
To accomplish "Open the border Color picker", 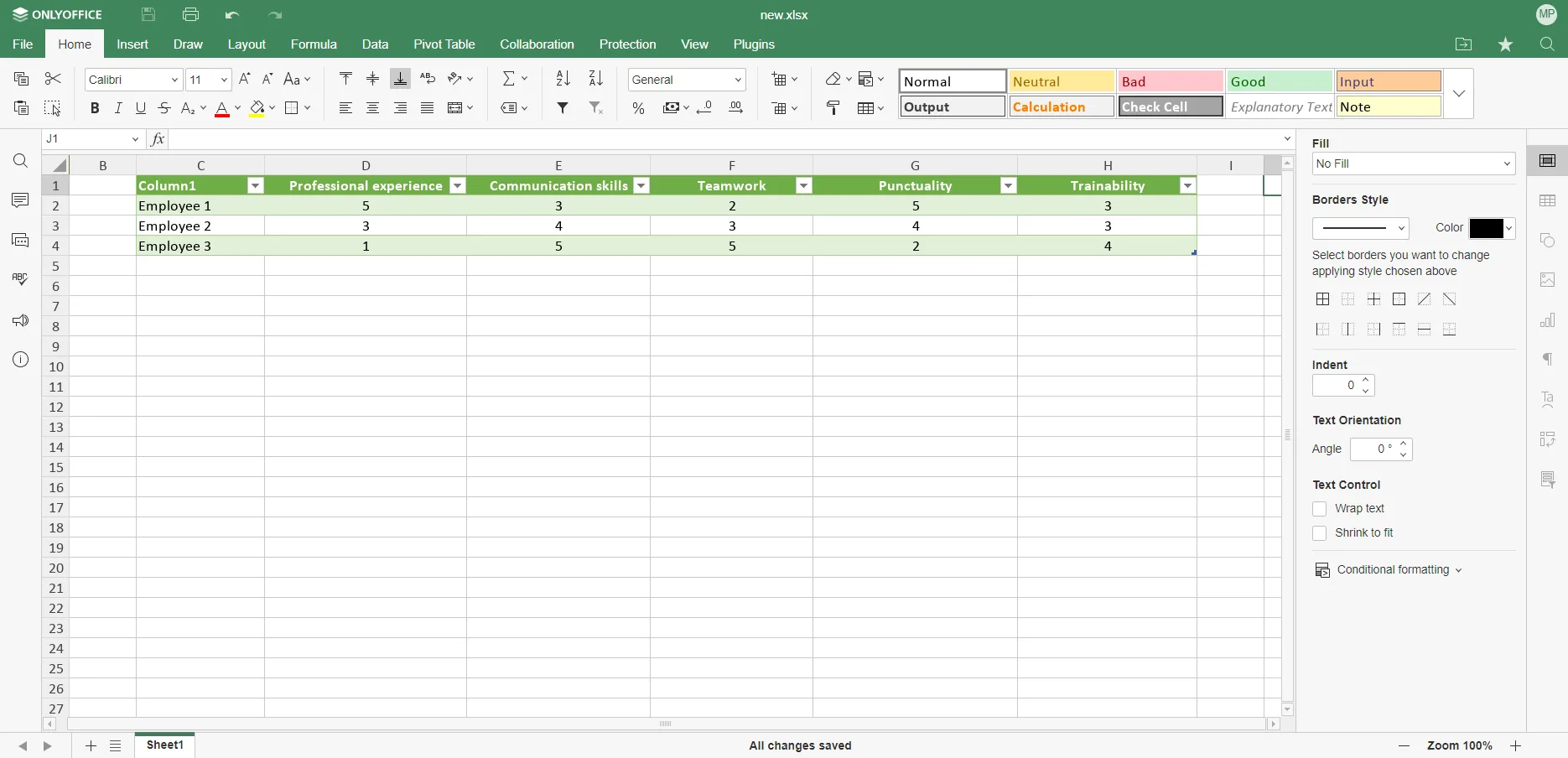I will click(x=1492, y=228).
